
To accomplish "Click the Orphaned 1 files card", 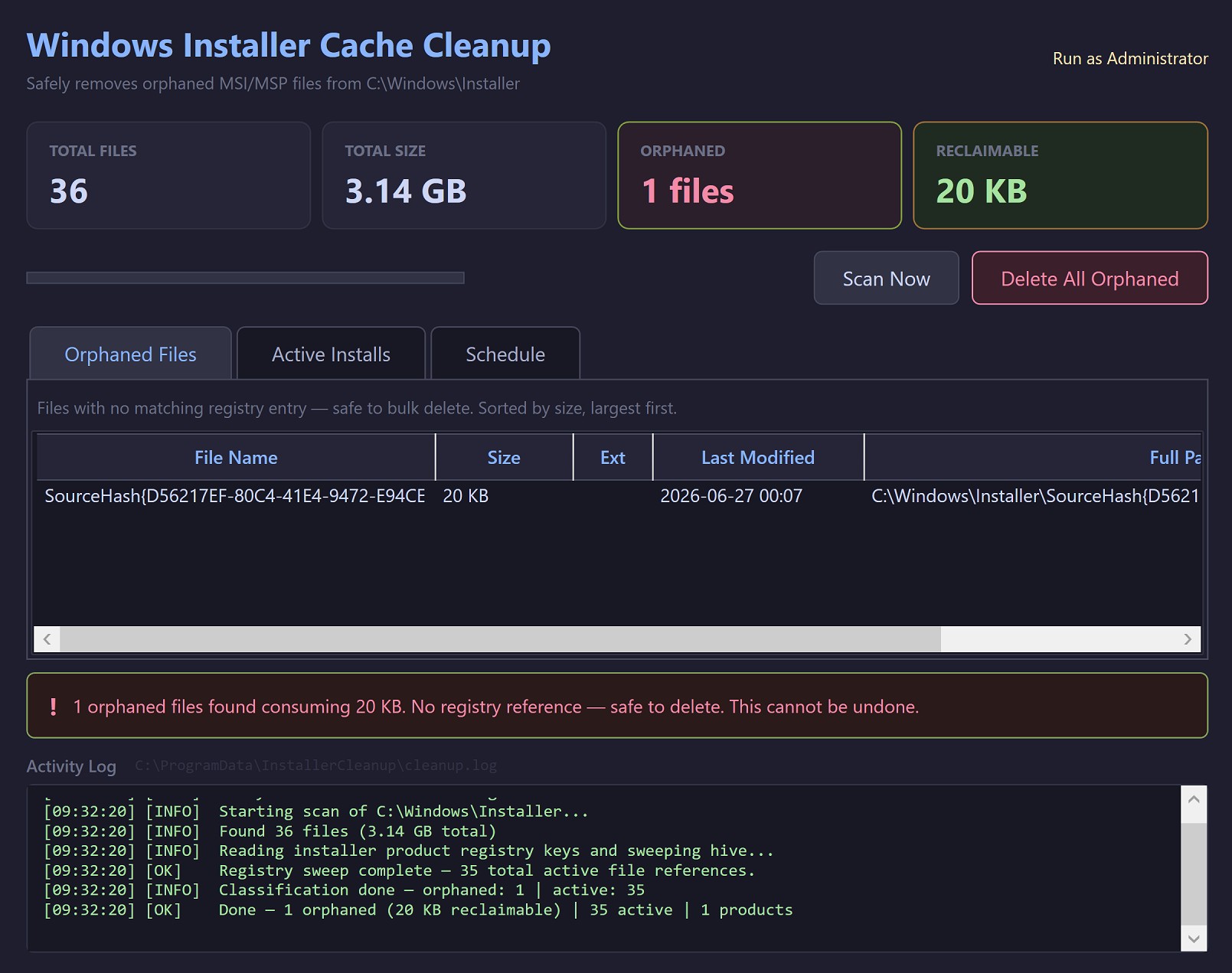I will pyautogui.click(x=760, y=175).
